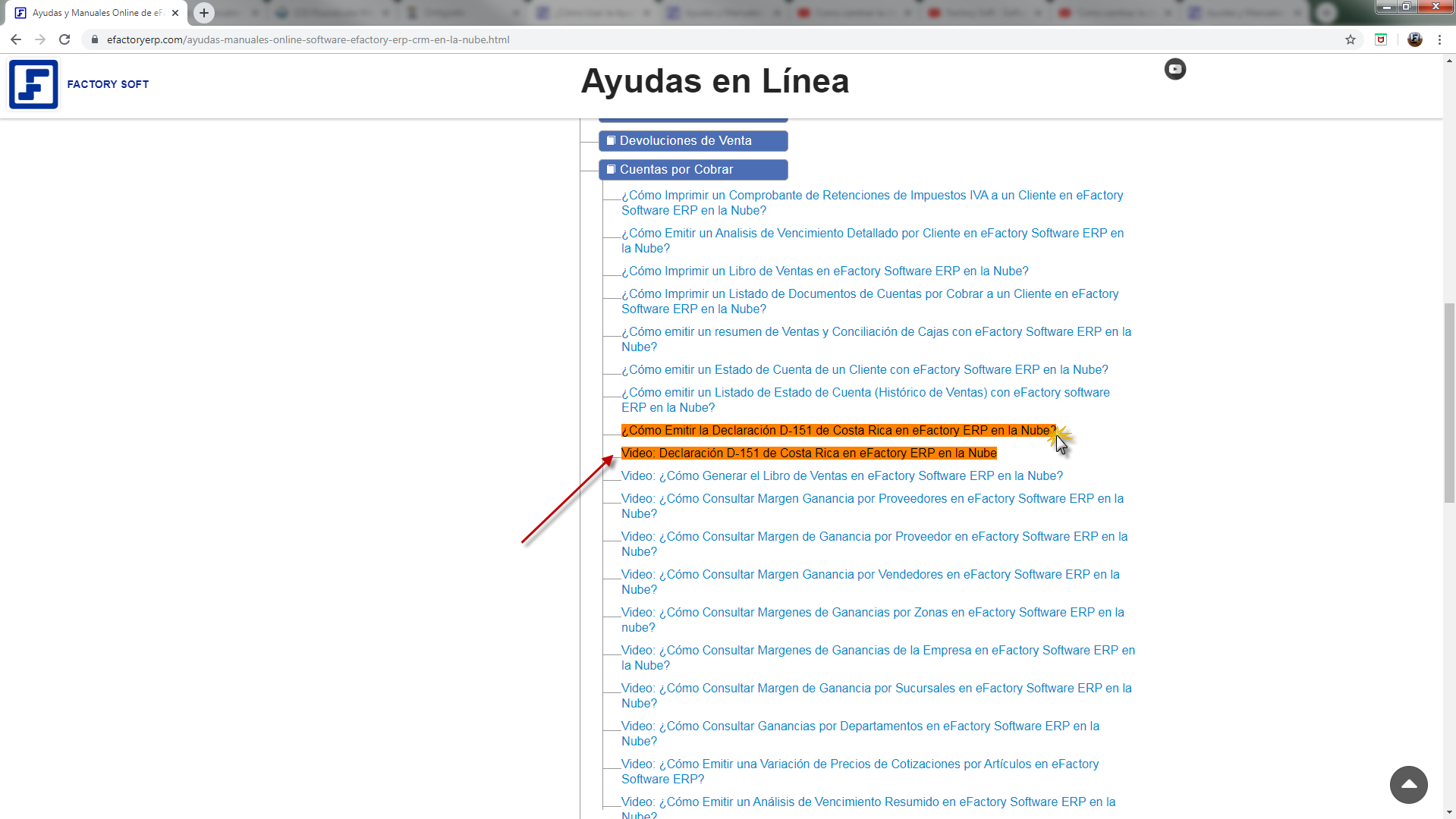Open Video: Ganancias por Departamentos link

pyautogui.click(x=860, y=734)
